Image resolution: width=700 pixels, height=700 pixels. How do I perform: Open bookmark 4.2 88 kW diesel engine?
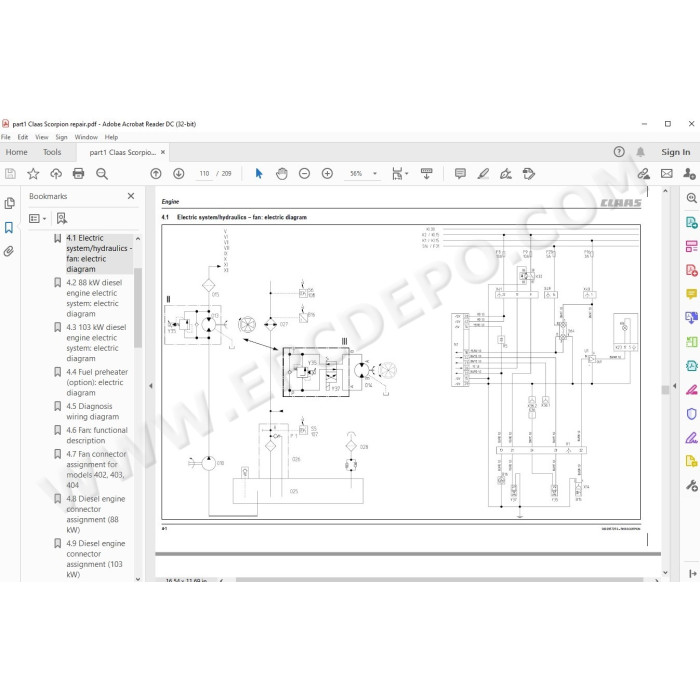coord(94,298)
